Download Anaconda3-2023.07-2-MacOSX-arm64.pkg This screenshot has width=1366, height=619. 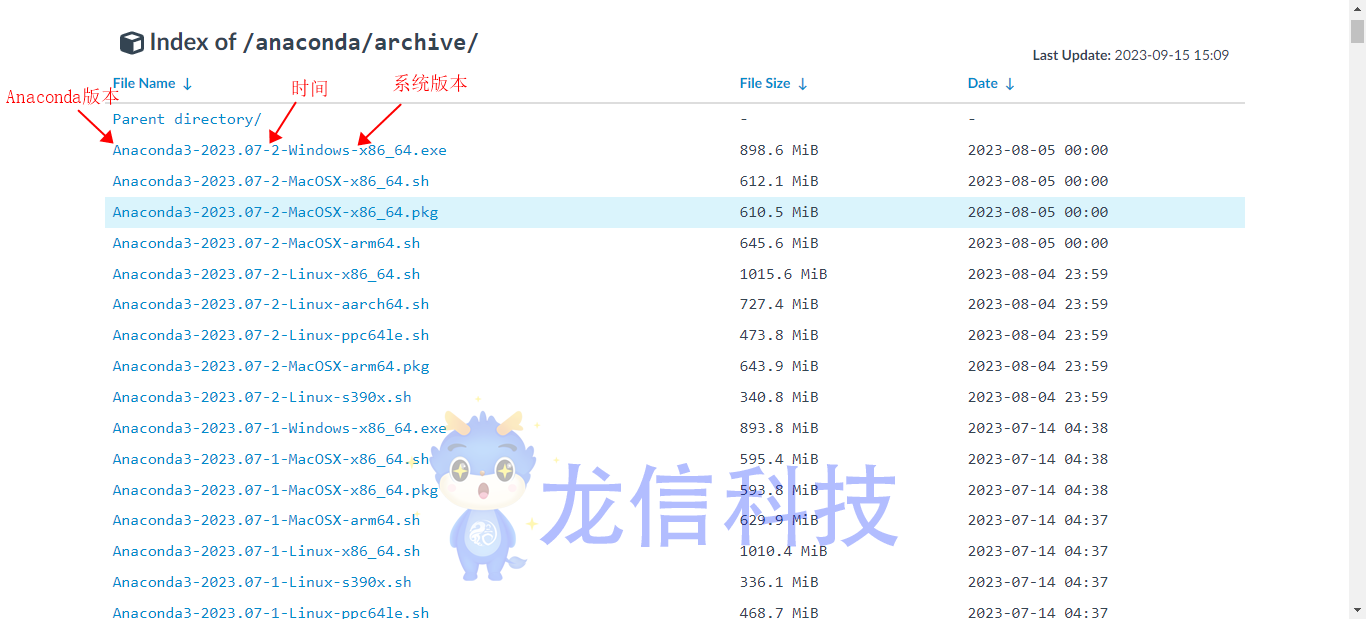coord(271,366)
